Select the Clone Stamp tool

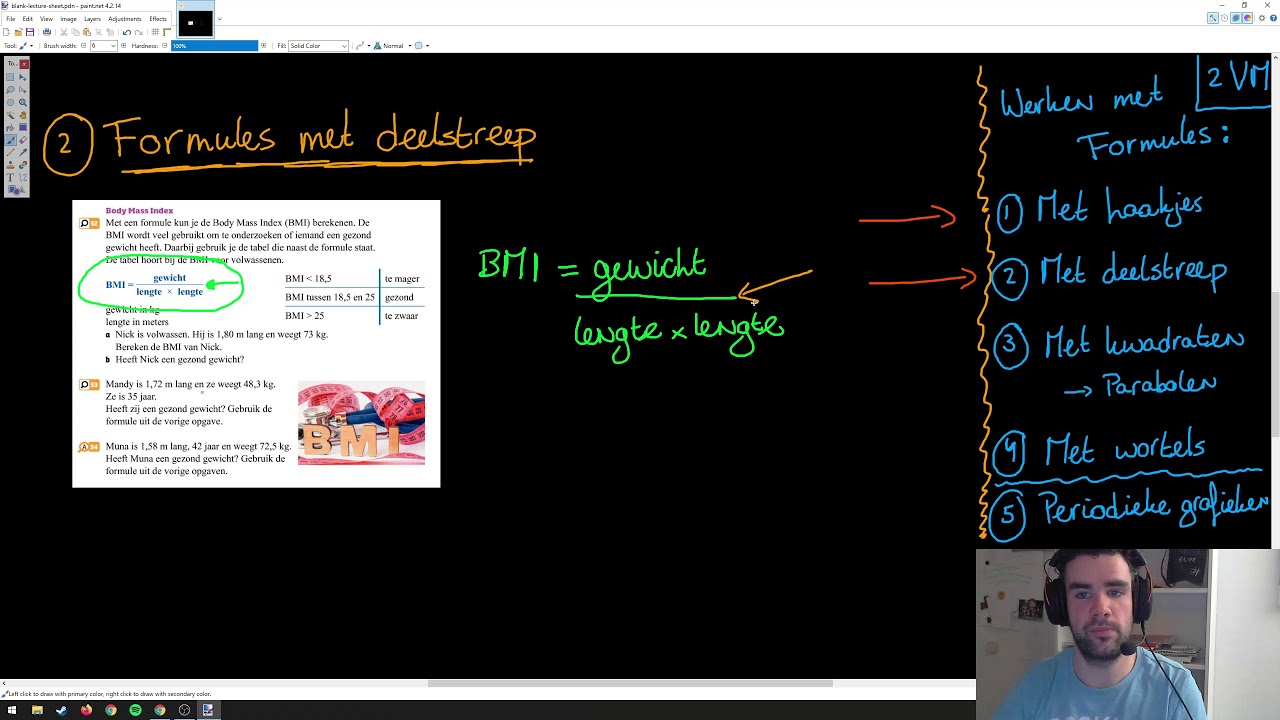tap(10, 165)
